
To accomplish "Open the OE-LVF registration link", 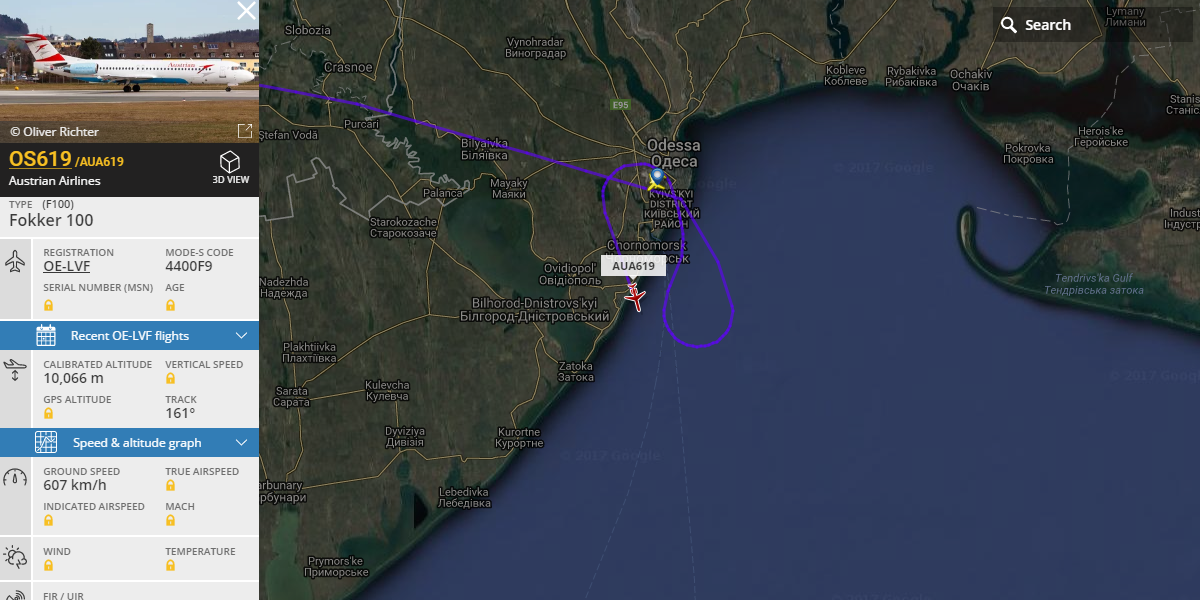I will coord(67,266).
